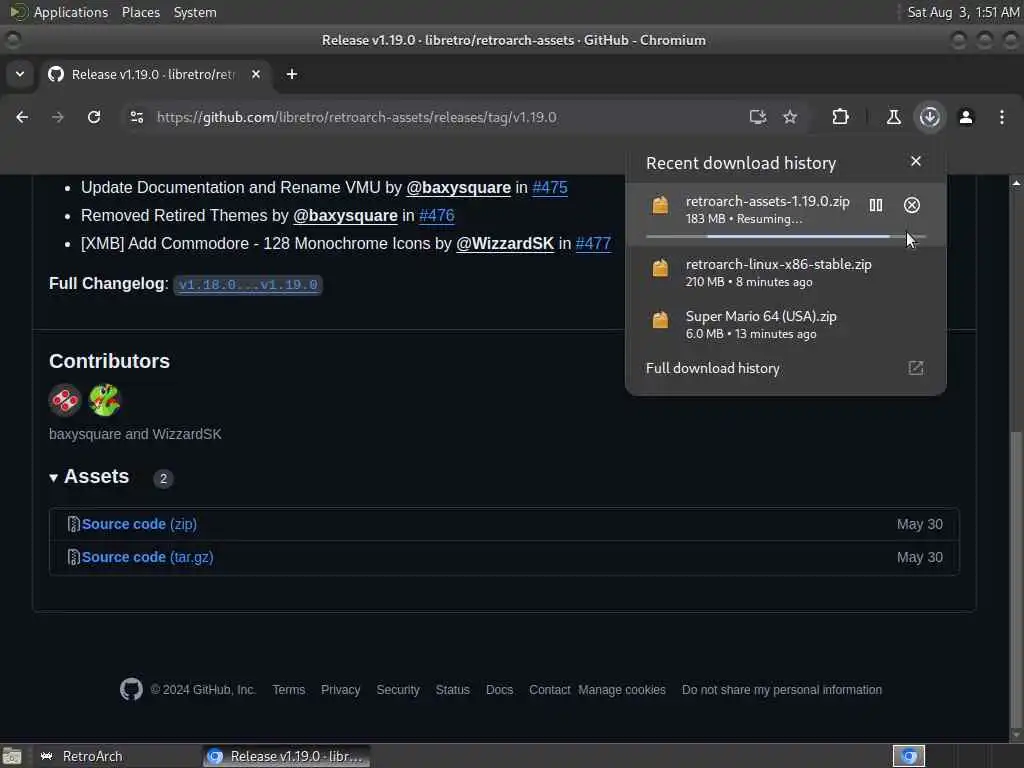This screenshot has width=1024, height=768.
Task: Cancel the retroarch-assets-1.19.0.zip download
Action: click(x=912, y=205)
